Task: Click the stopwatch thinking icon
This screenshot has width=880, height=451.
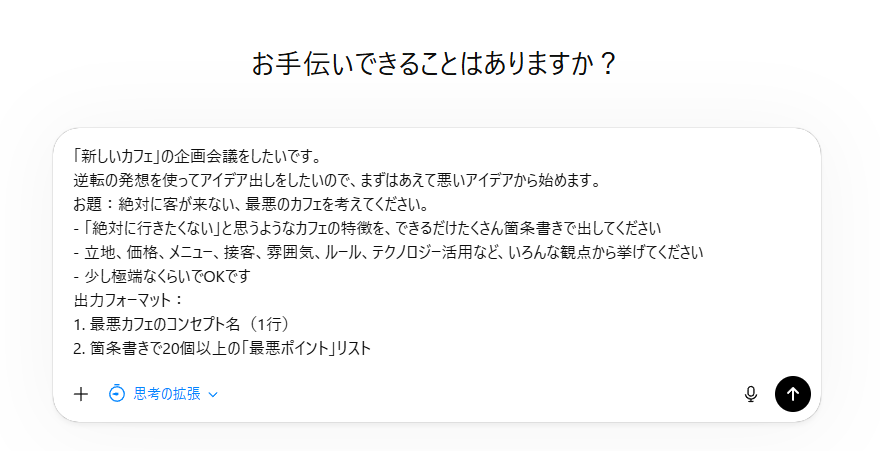Action: tap(117, 394)
